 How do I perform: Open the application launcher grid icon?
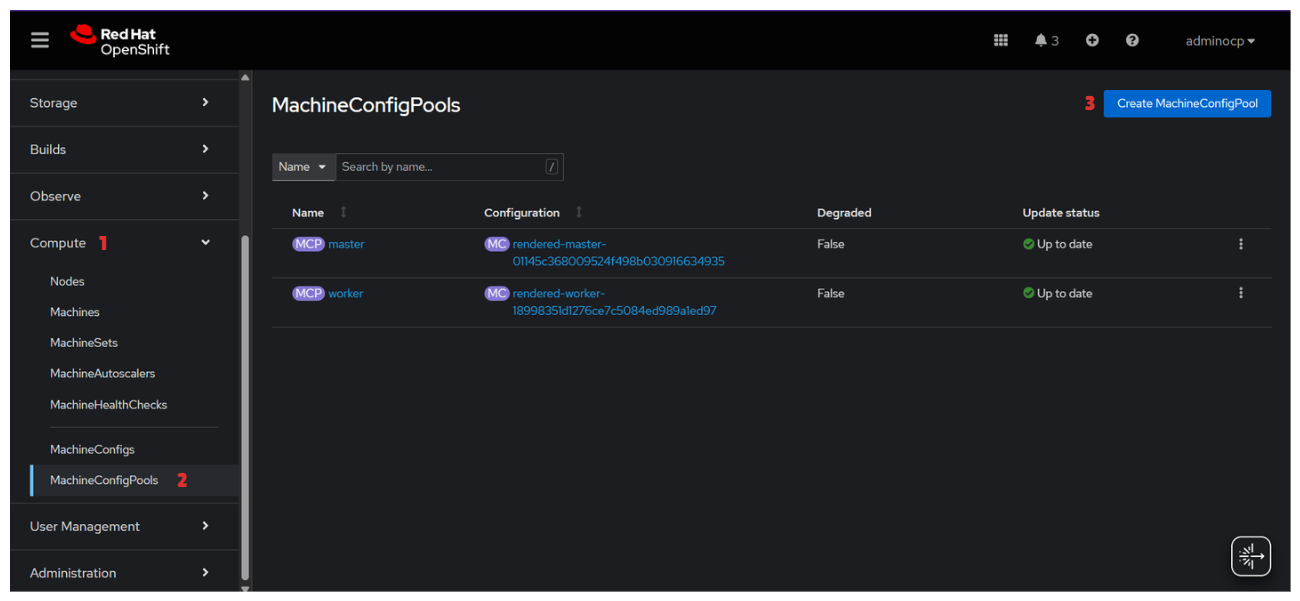point(1000,40)
